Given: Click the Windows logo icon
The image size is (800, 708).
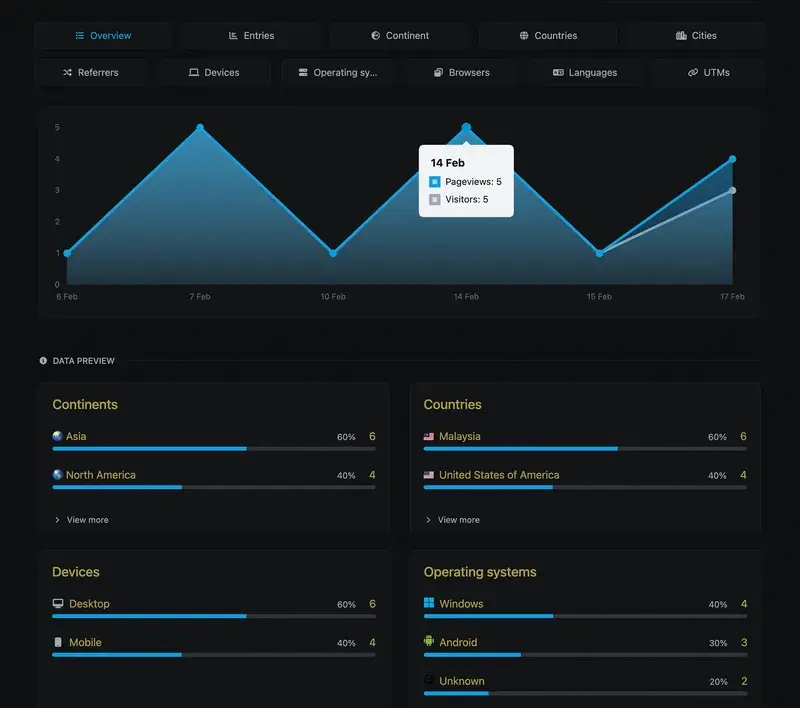Looking at the screenshot, I should (429, 603).
